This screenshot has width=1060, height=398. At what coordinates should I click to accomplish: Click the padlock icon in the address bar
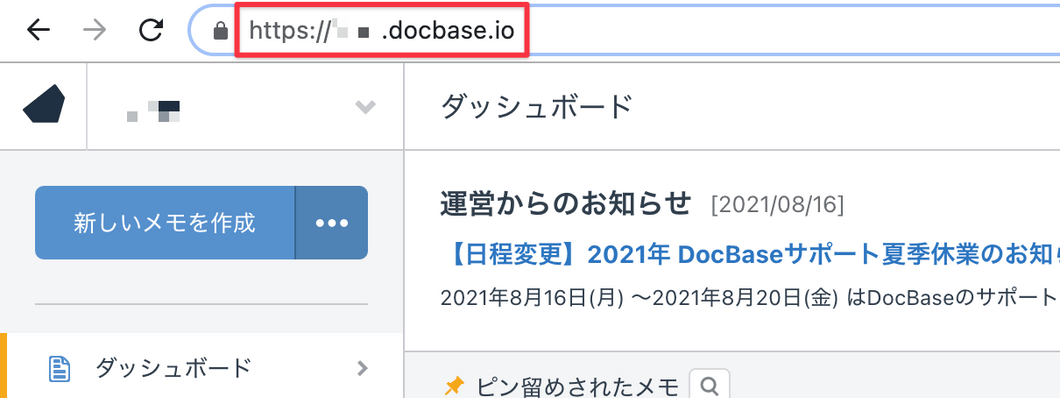click(220, 31)
